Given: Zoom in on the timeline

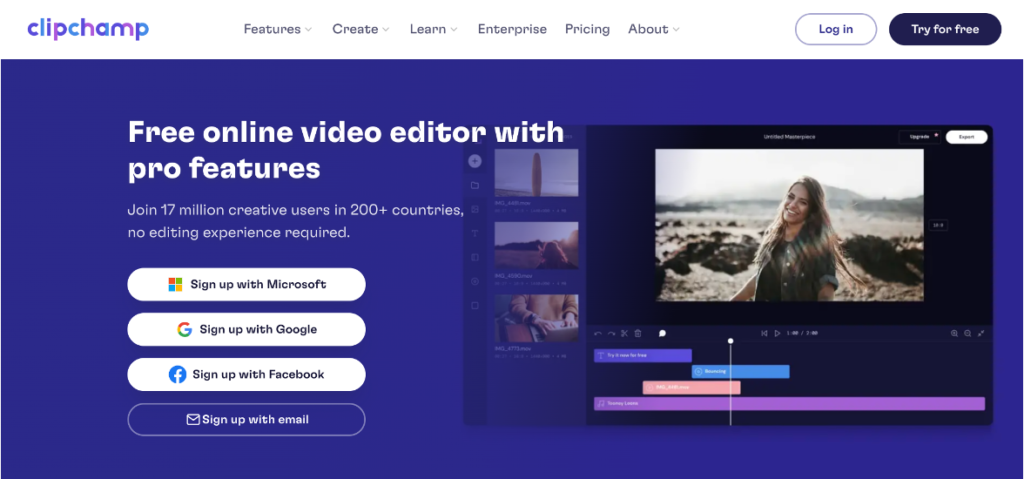Looking at the screenshot, I should pos(954,333).
